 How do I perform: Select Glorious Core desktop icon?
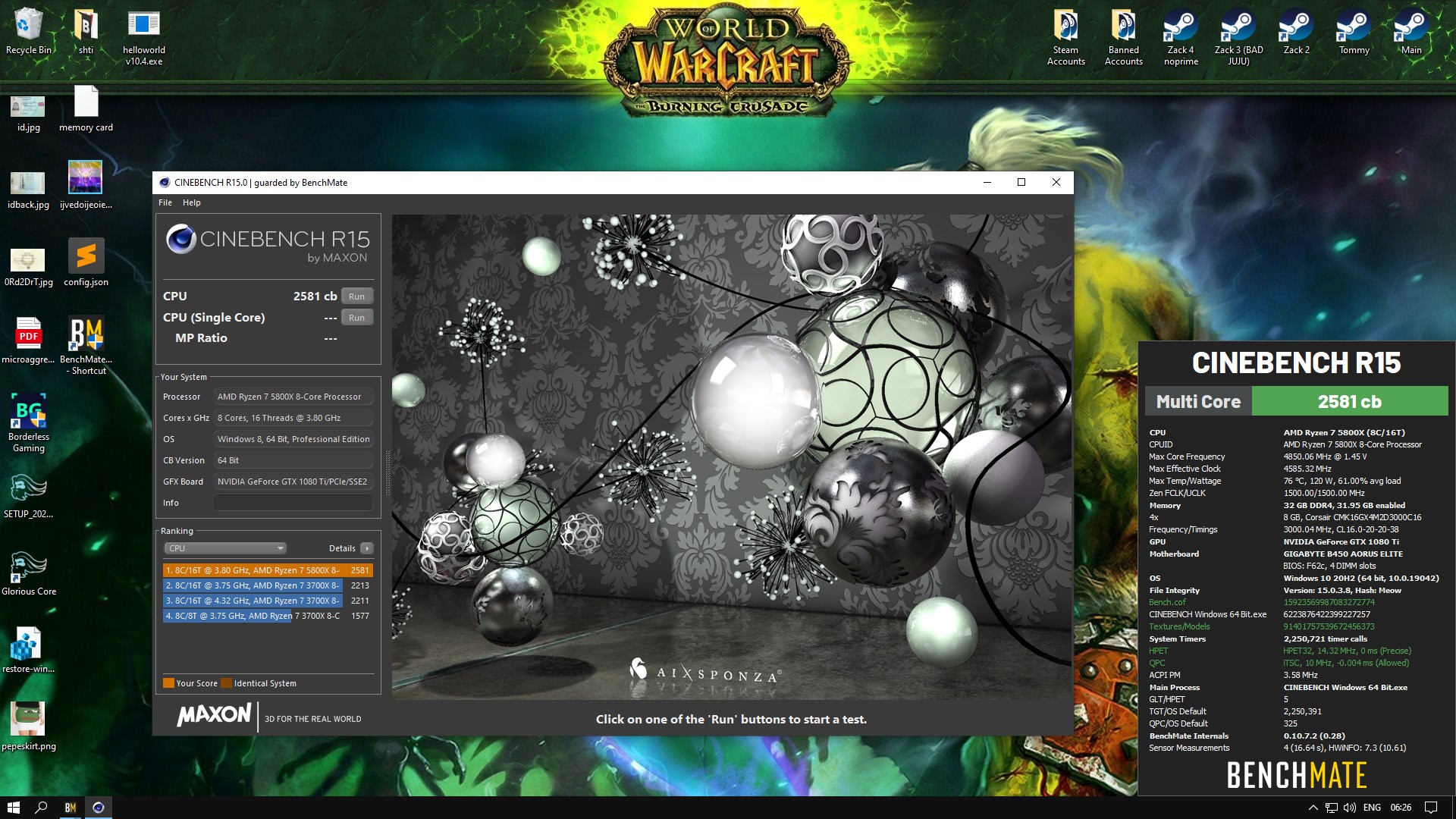[28, 573]
